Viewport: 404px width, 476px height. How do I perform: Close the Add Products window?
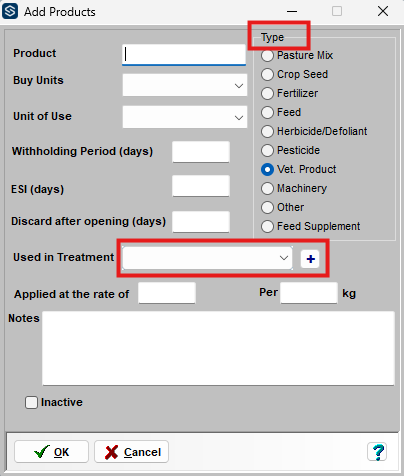383,11
